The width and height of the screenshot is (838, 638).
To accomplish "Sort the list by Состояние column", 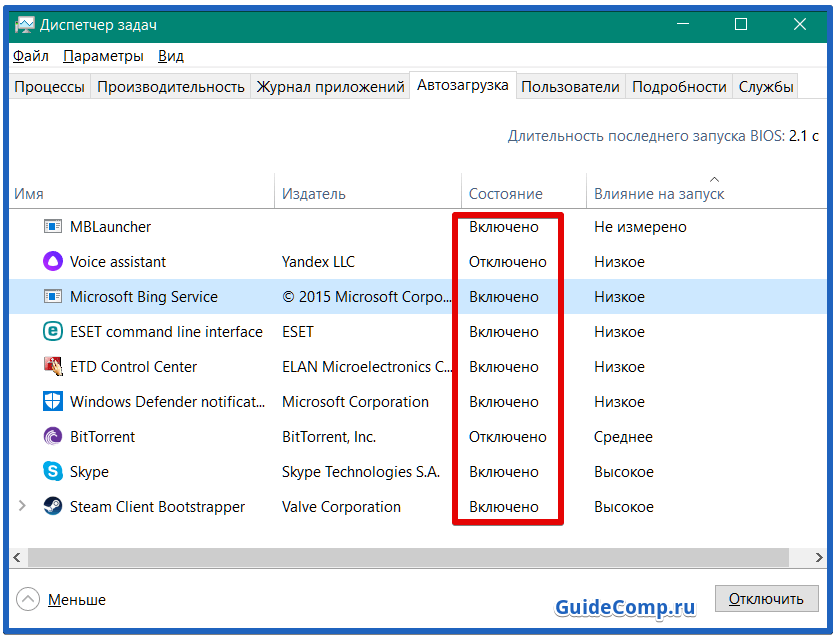I will click(506, 193).
